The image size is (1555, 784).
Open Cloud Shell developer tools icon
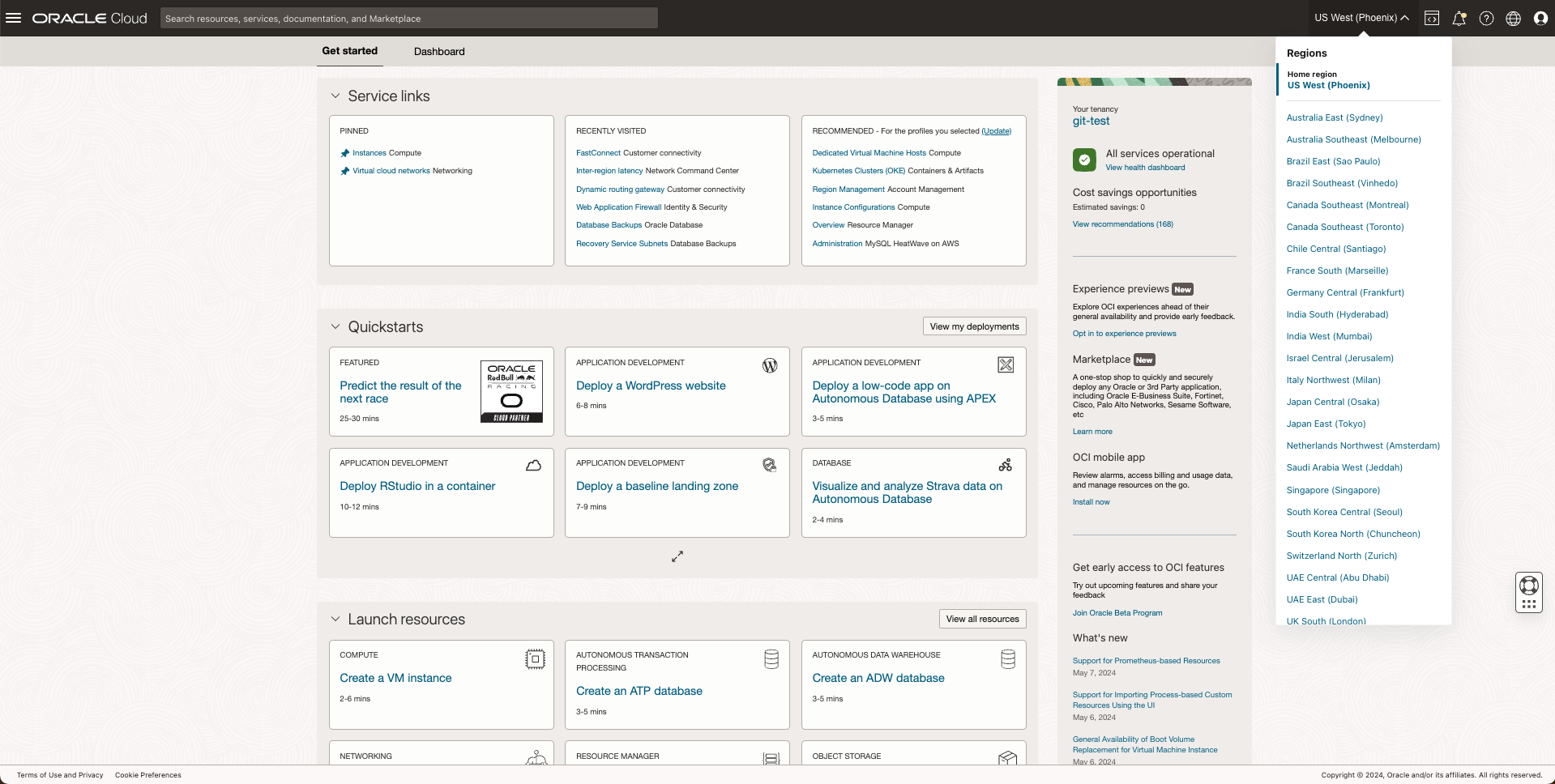pyautogui.click(x=1432, y=19)
